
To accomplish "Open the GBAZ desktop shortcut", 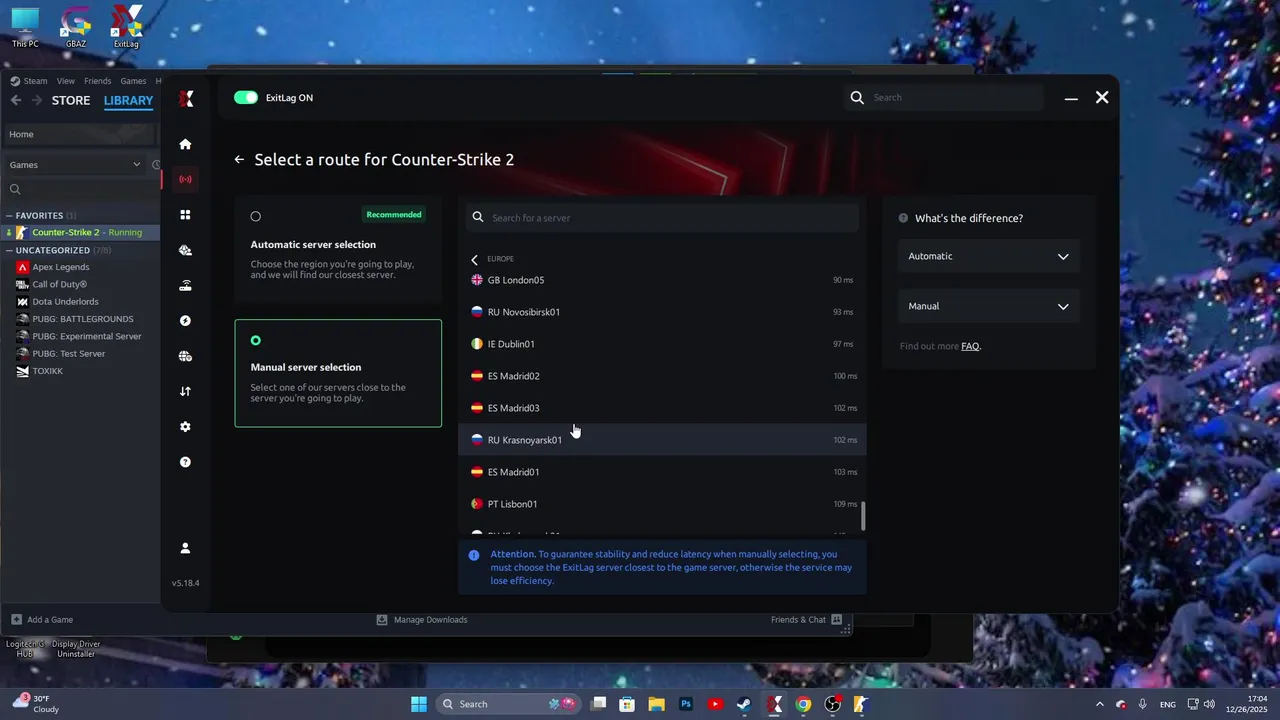I will coord(76,27).
